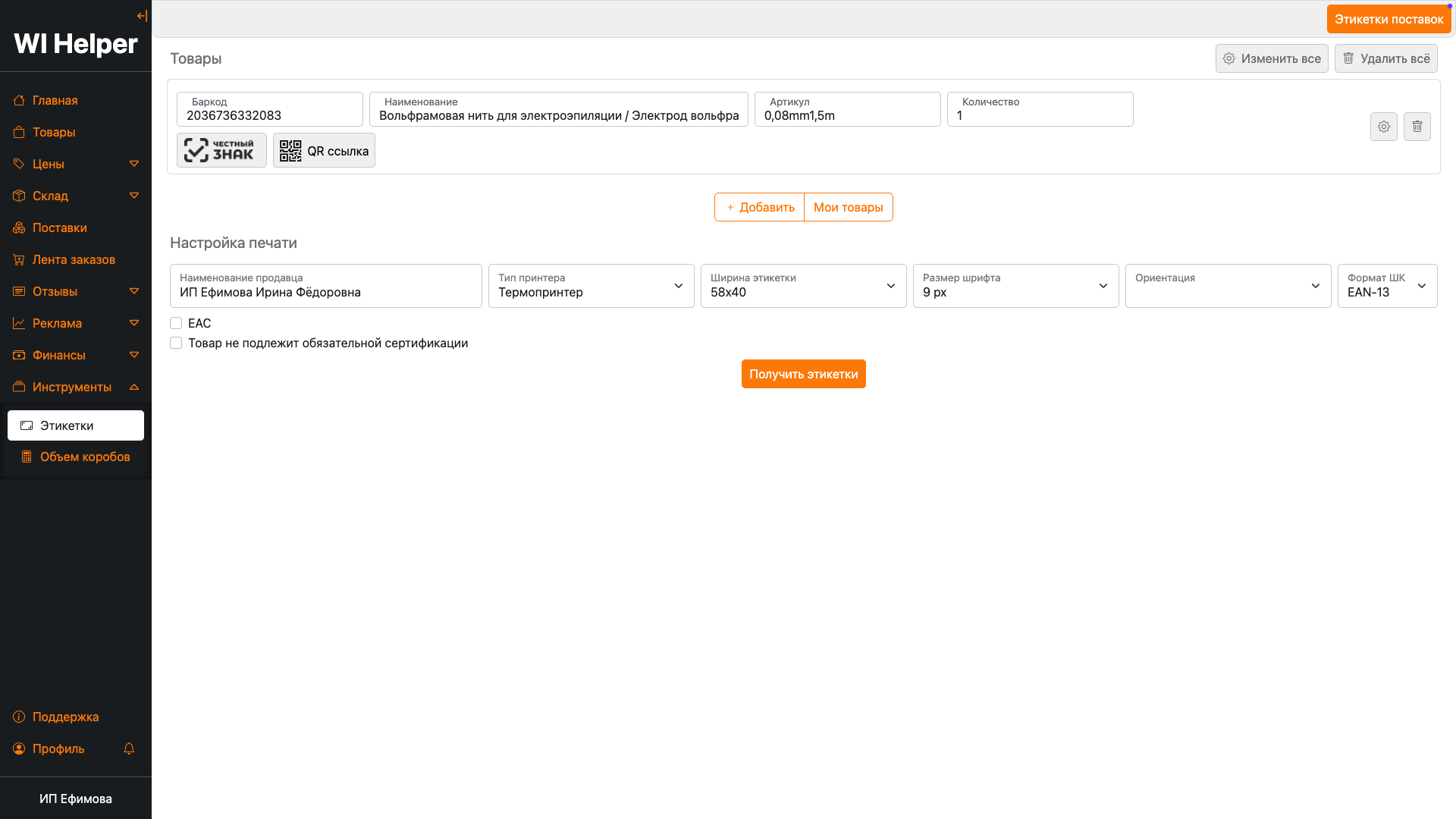
Task: Click the Получить этикетки button
Action: (803, 374)
